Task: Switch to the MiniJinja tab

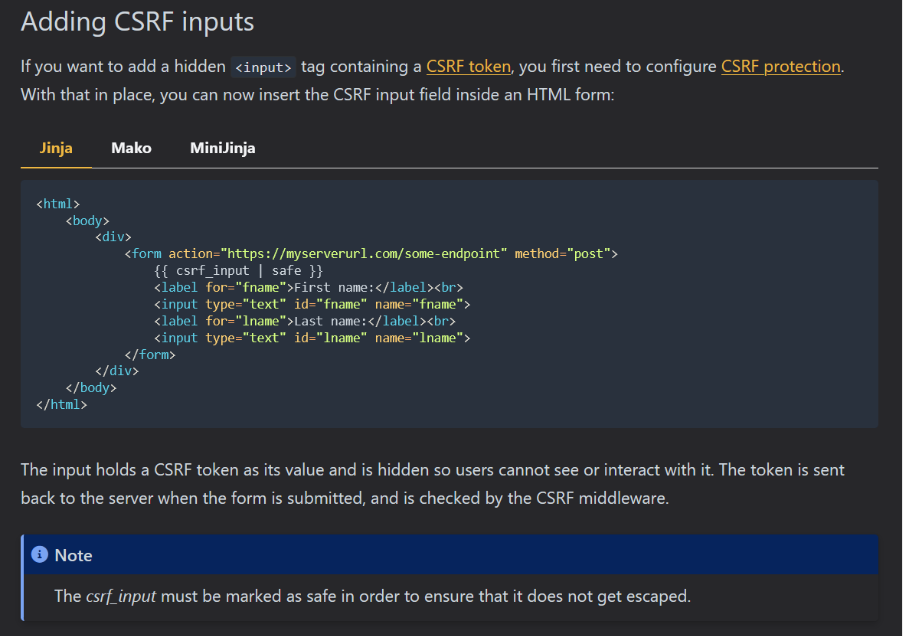Action: (x=223, y=148)
